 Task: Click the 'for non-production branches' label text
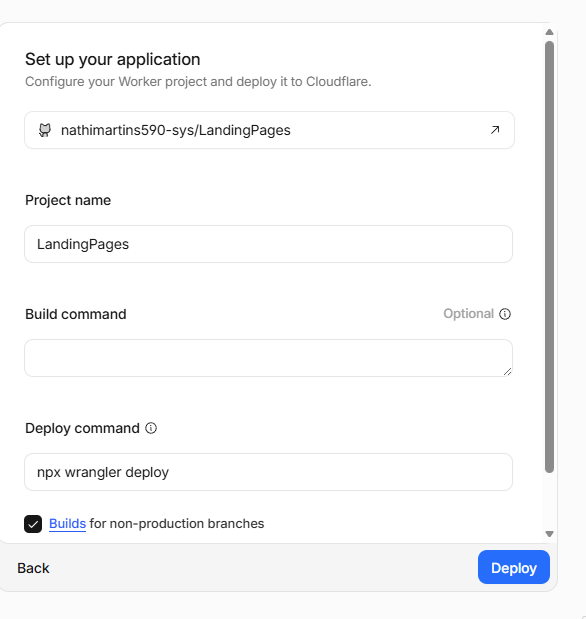[x=177, y=523]
